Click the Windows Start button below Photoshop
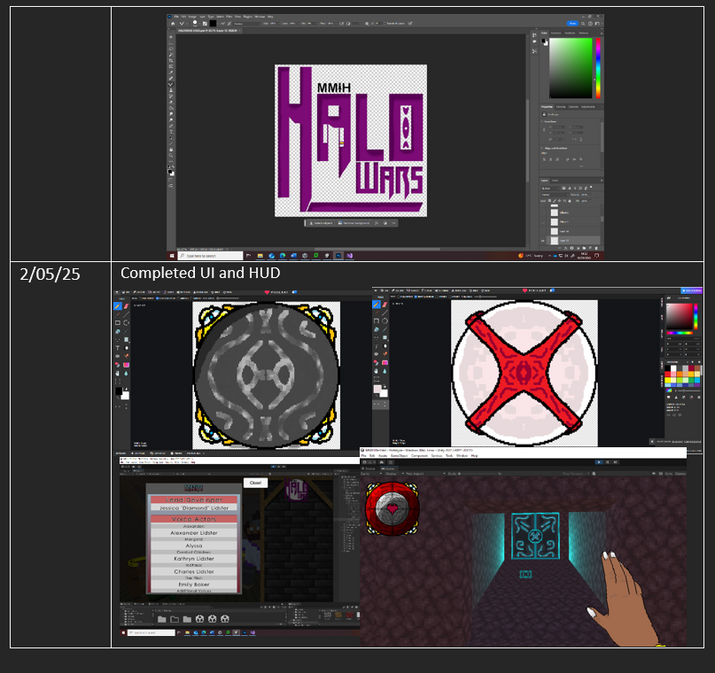This screenshot has width=715, height=673. coord(172,256)
